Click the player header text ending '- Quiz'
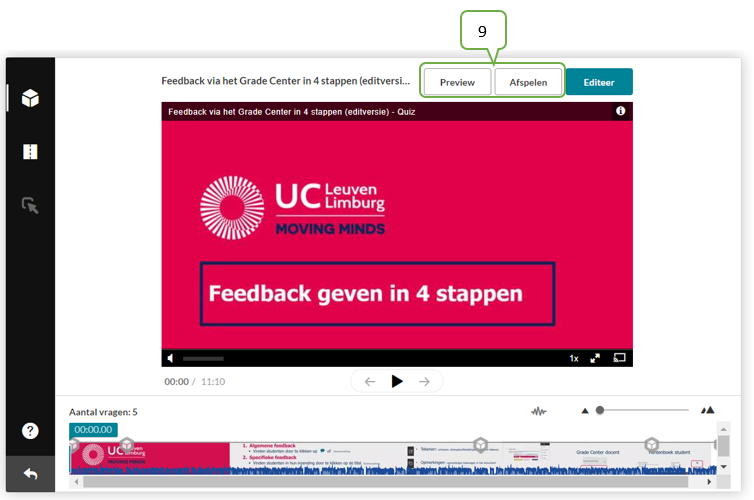Screen dimensions: 754x500 291,112
